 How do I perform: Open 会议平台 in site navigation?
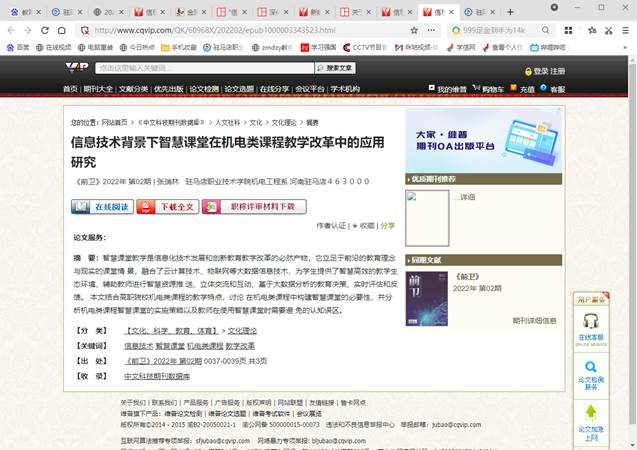coord(310,89)
